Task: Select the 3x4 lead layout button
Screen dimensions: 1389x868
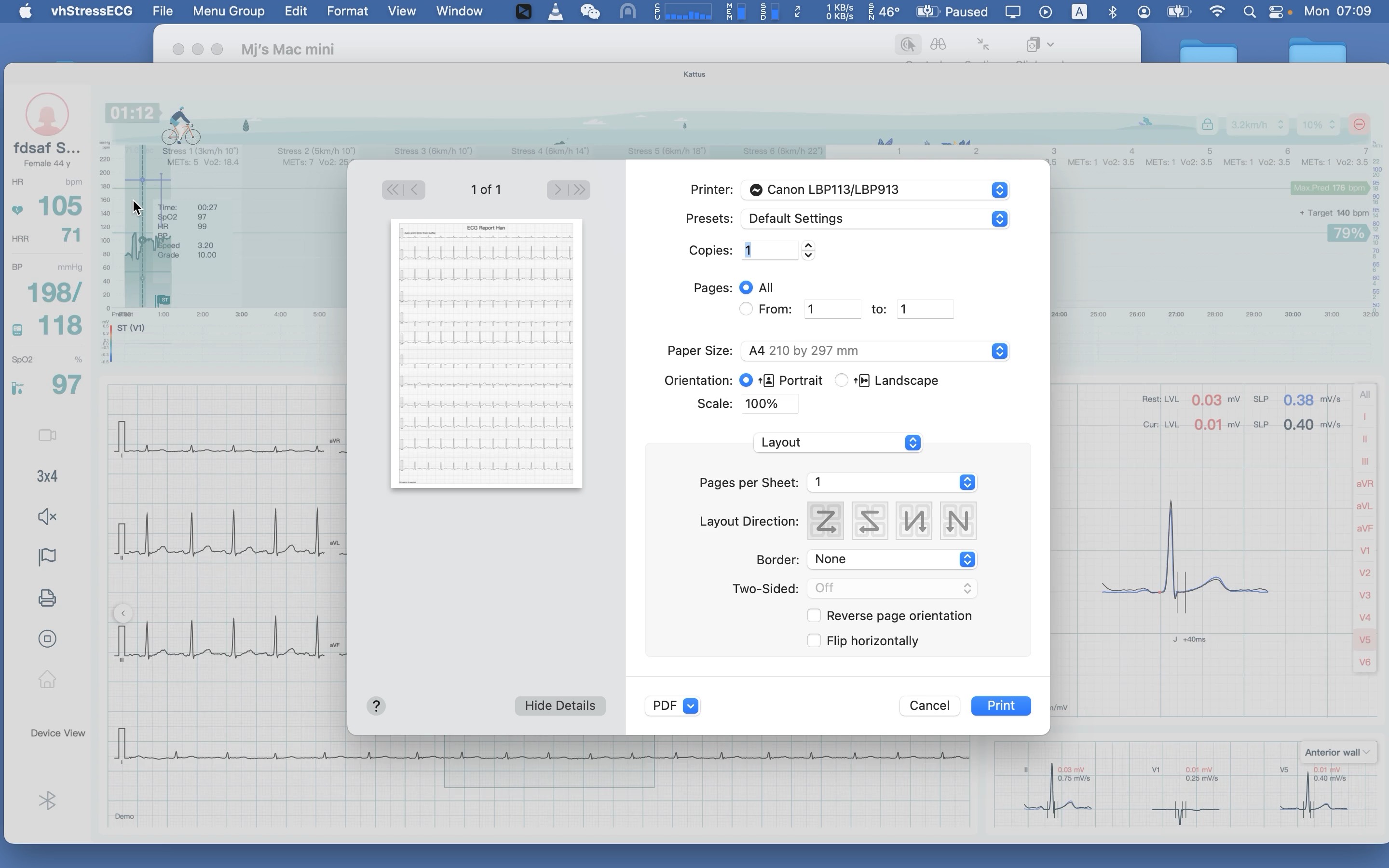Action: pyautogui.click(x=47, y=476)
